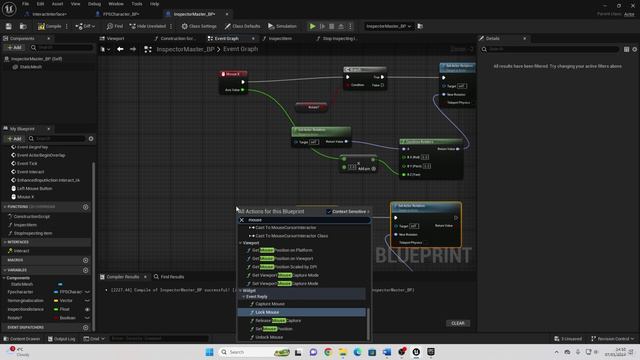Open Class Defaults

coord(242,26)
